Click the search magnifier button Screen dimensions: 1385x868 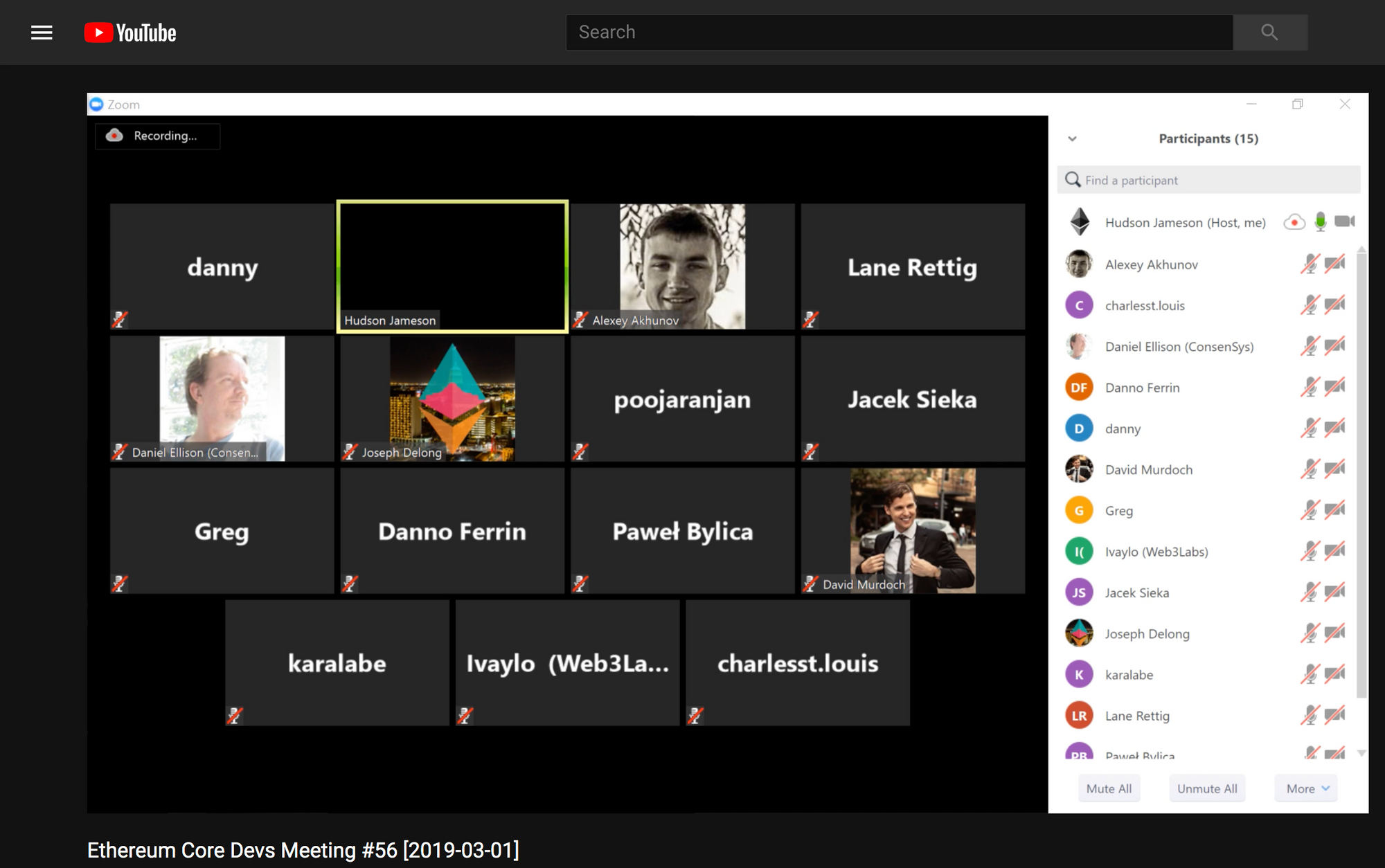1269,33
